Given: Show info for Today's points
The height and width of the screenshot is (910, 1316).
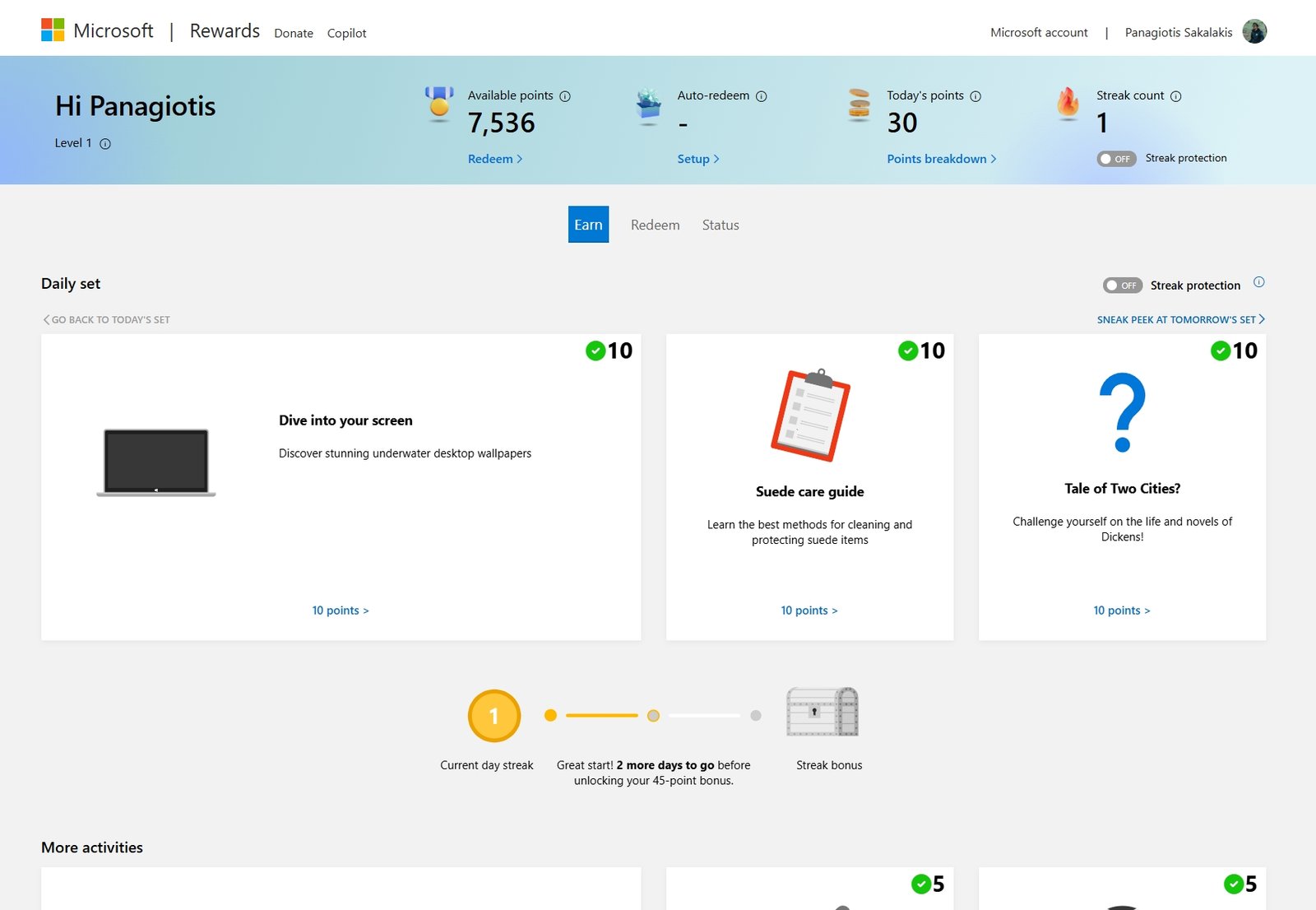Looking at the screenshot, I should (975, 96).
